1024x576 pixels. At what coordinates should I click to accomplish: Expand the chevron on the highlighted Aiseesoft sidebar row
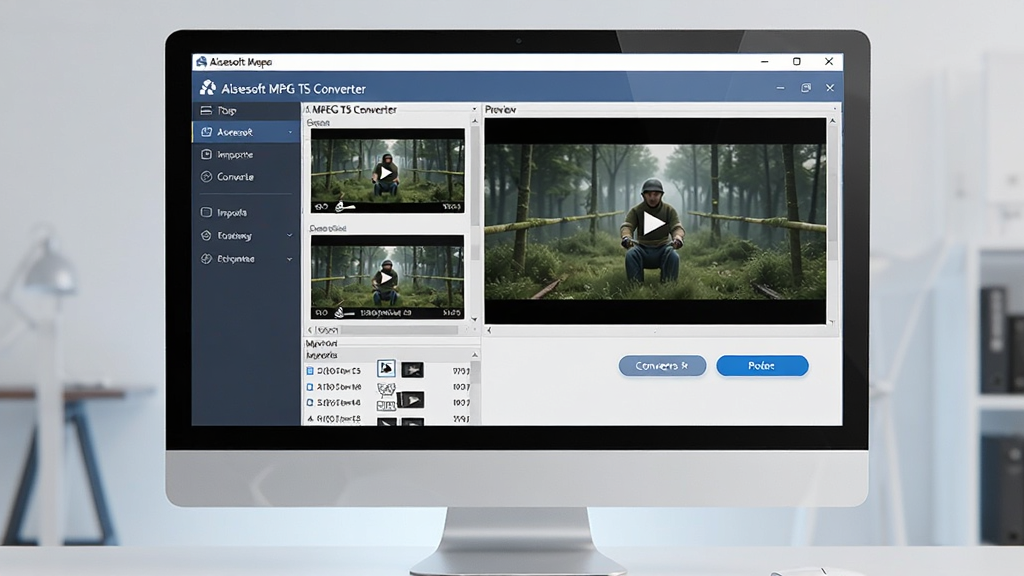[290, 133]
